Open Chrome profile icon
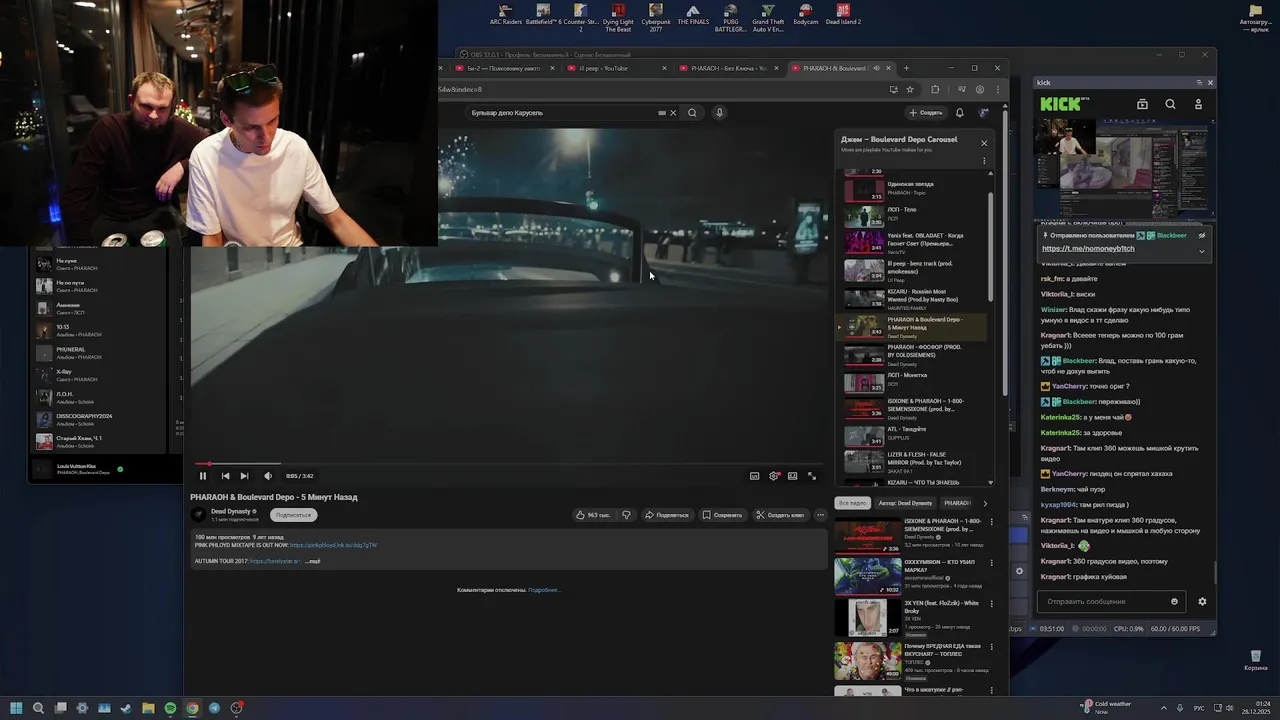The image size is (1280, 720). click(x=979, y=89)
